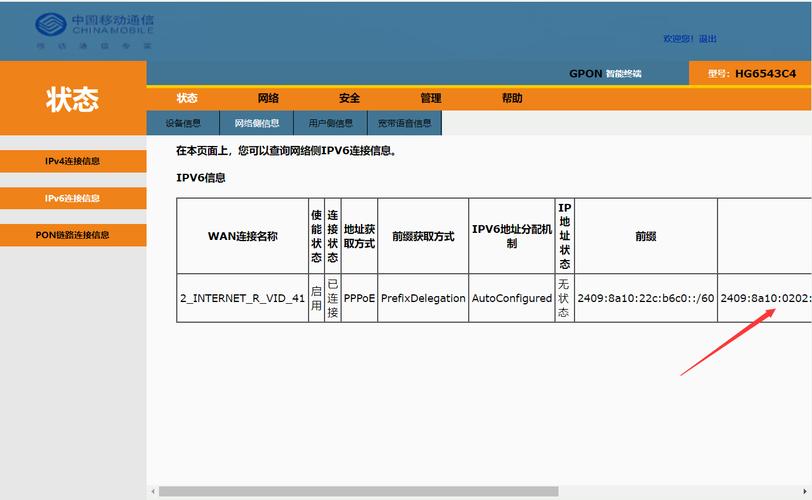Click prefix value 2409:8a10:22c:b6c0::/60
Viewport: 812px width, 500px height.
coord(646,298)
